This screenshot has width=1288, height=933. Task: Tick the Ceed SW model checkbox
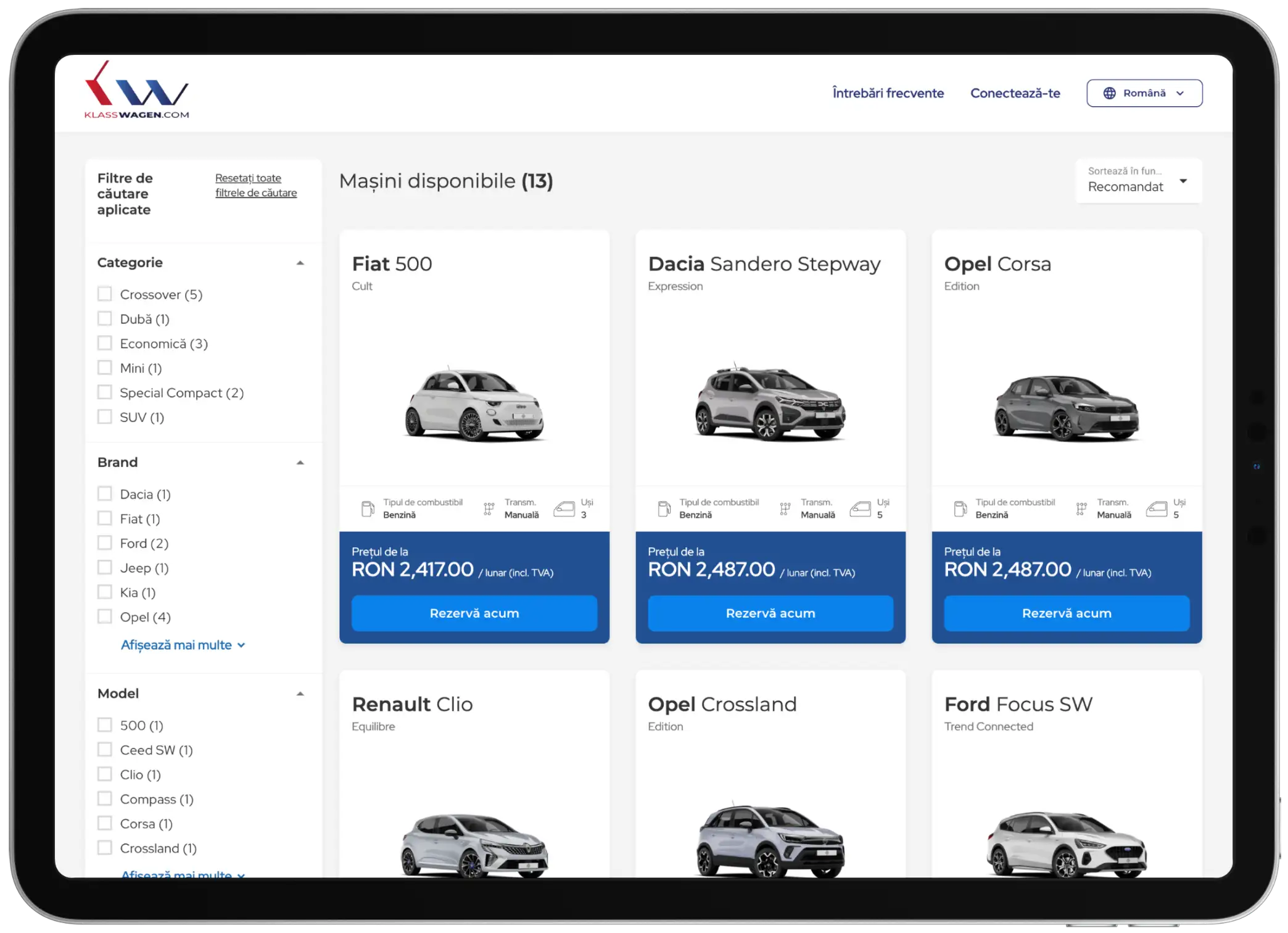point(105,750)
